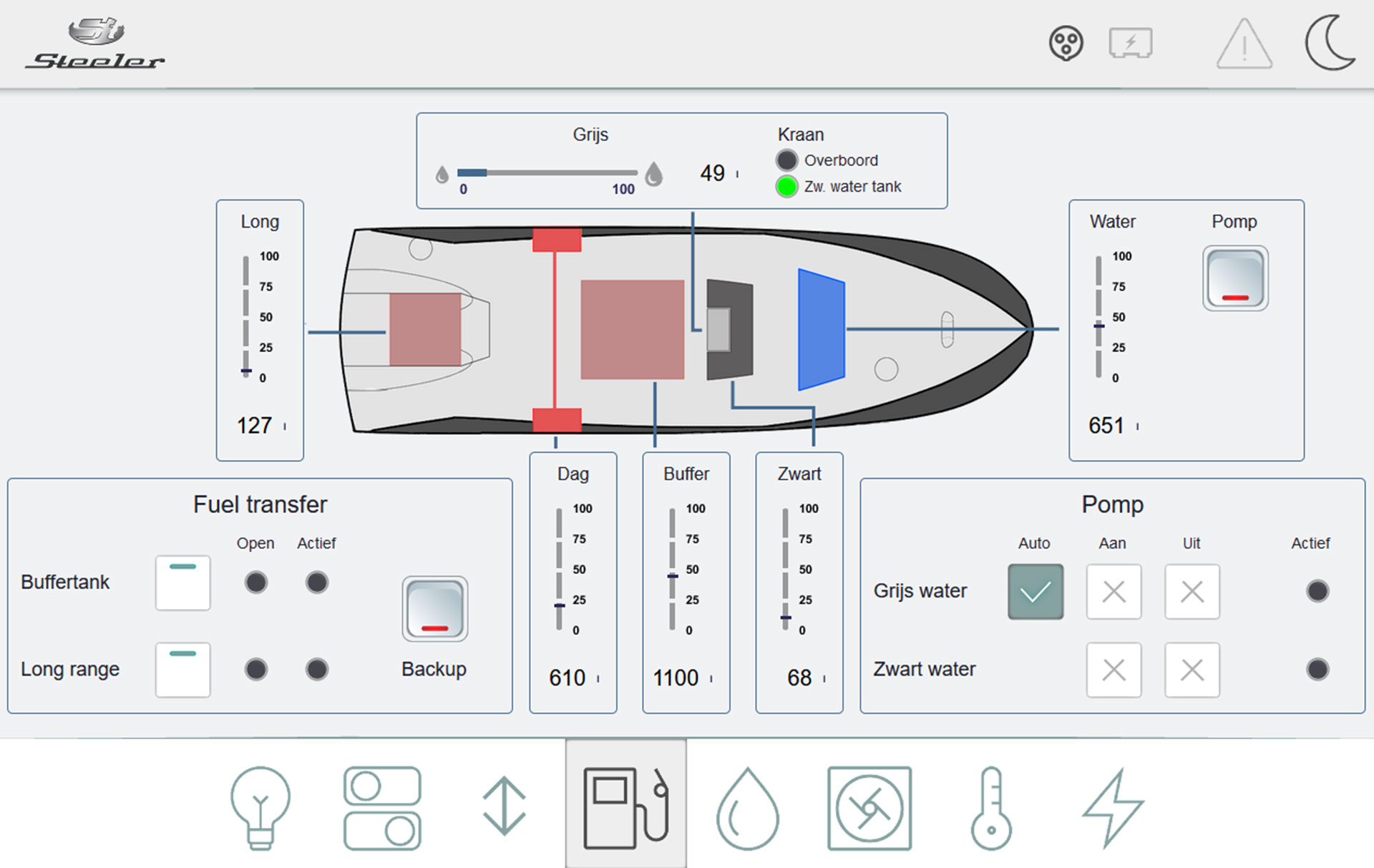Click the shore power socket icon
Image resolution: width=1374 pixels, height=868 pixels.
click(x=1066, y=44)
